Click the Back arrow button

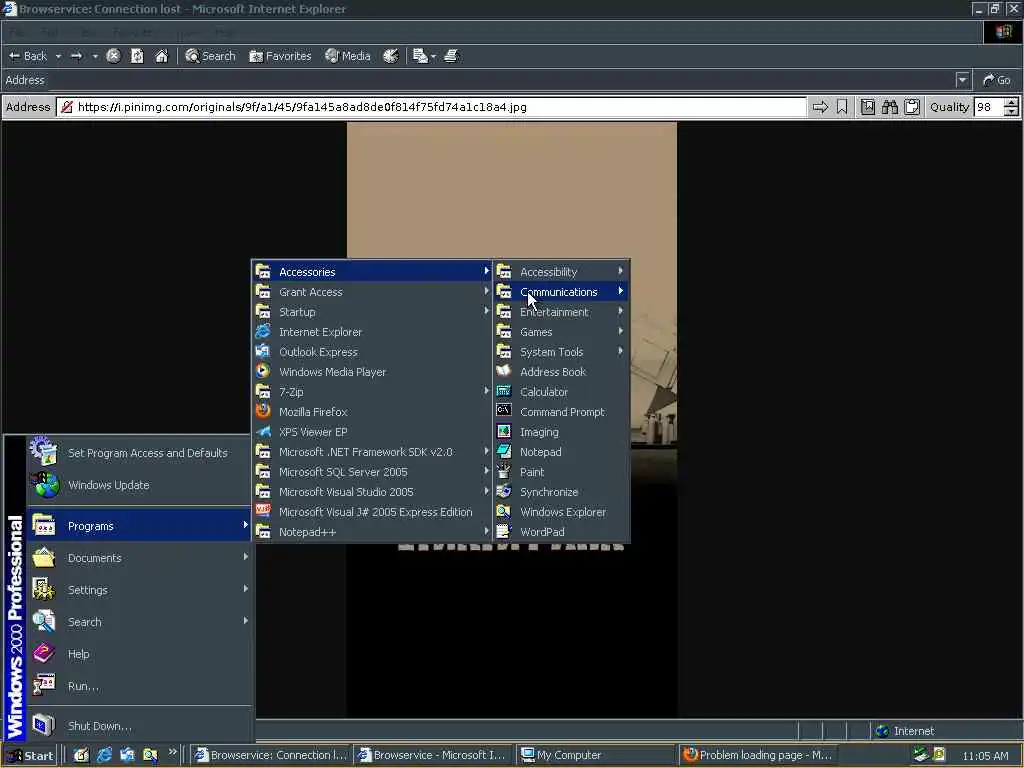(27, 56)
